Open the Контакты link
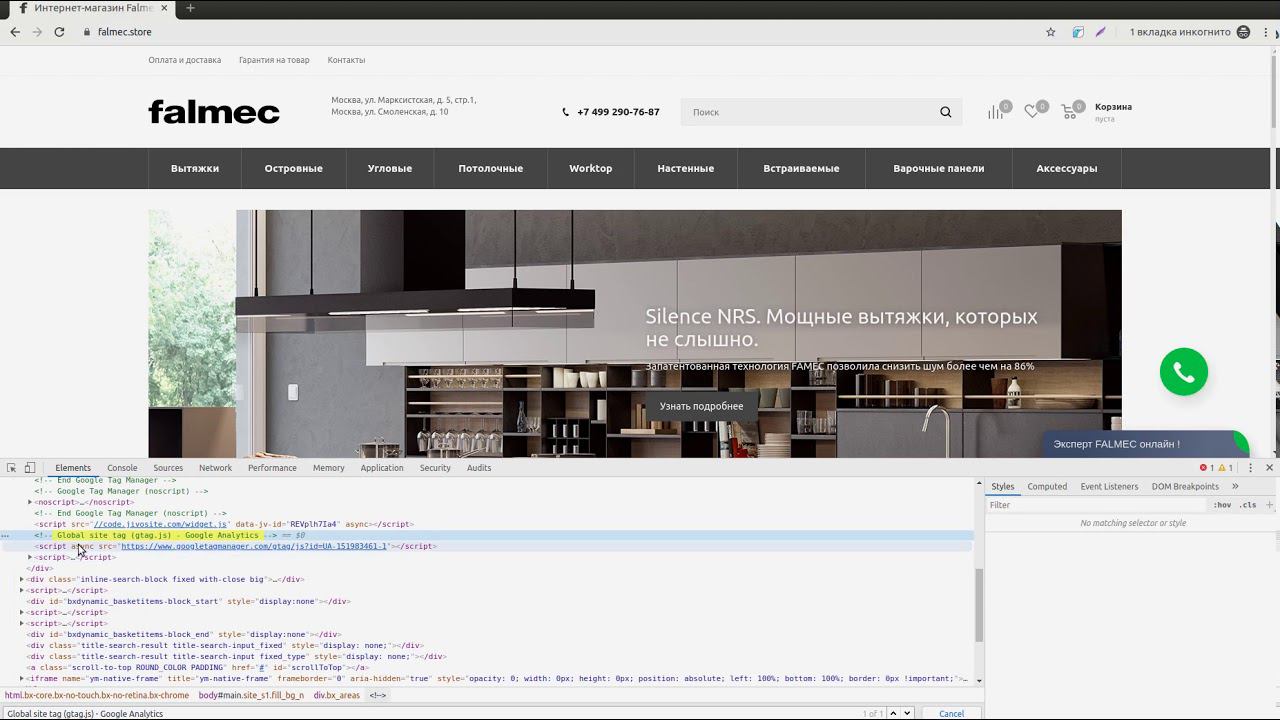Viewport: 1280px width, 720px height. (x=346, y=60)
